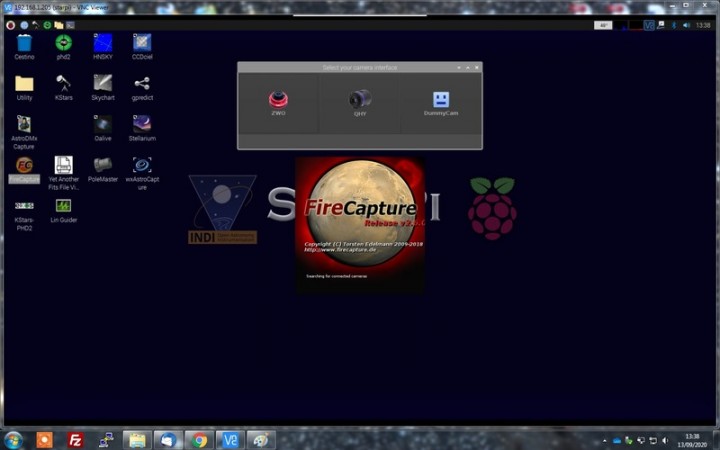Launch Lin Guider from the desktop
The image size is (720, 450).
click(63, 206)
